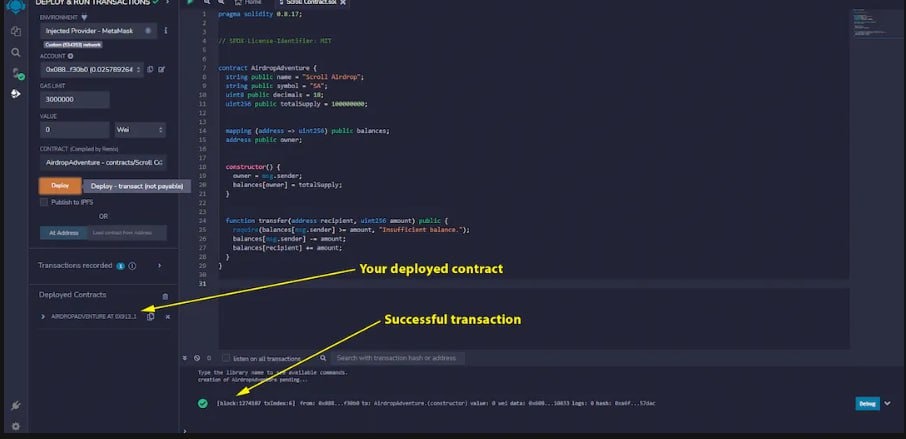The height and width of the screenshot is (439, 906).
Task: Click the Gas Limit input field
Action: [x=75, y=99]
